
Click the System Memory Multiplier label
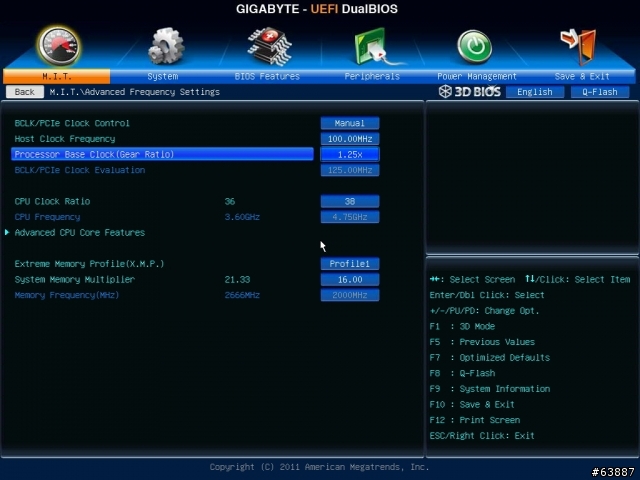click(x=75, y=280)
